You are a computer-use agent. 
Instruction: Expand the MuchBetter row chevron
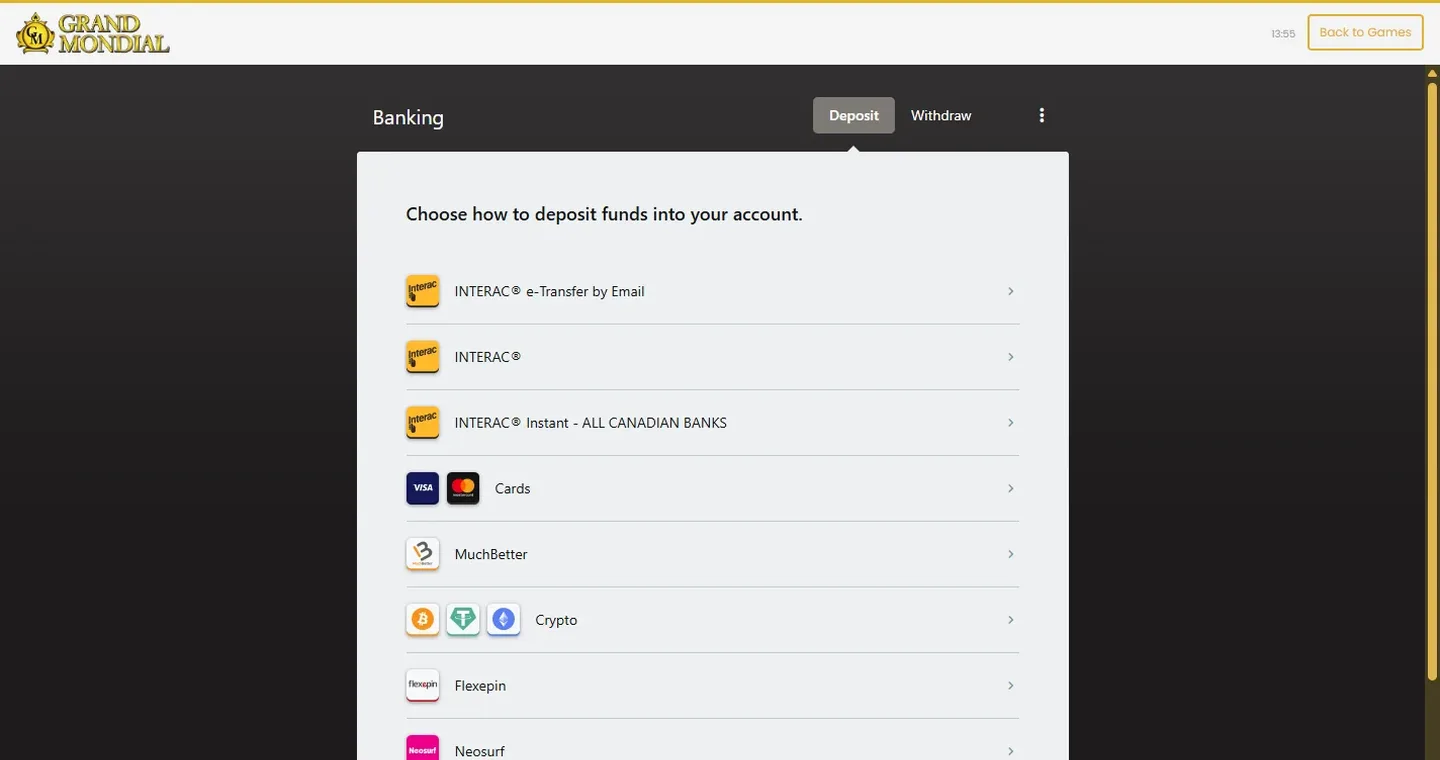[1010, 554]
